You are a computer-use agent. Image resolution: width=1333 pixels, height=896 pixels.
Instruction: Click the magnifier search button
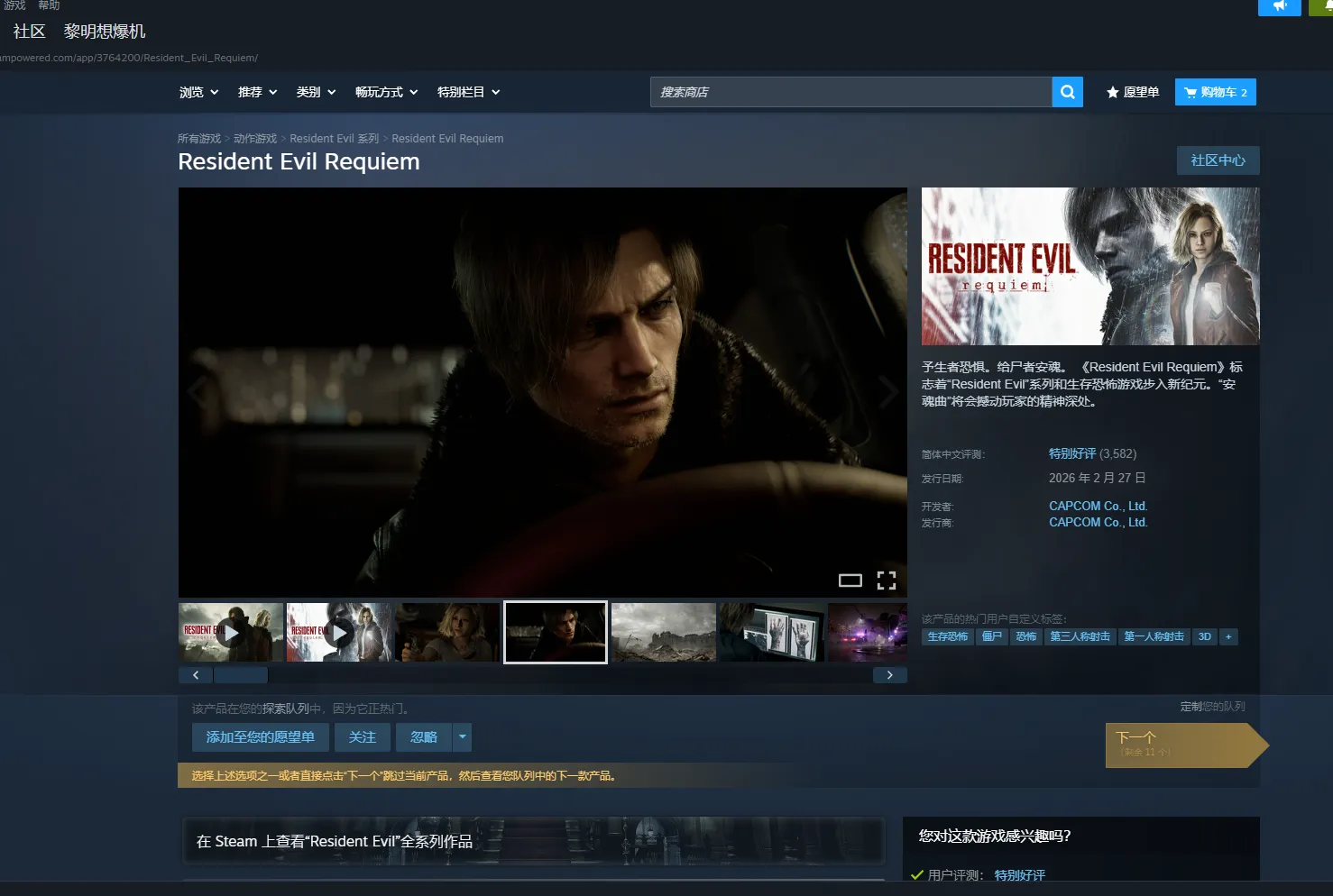point(1067,92)
